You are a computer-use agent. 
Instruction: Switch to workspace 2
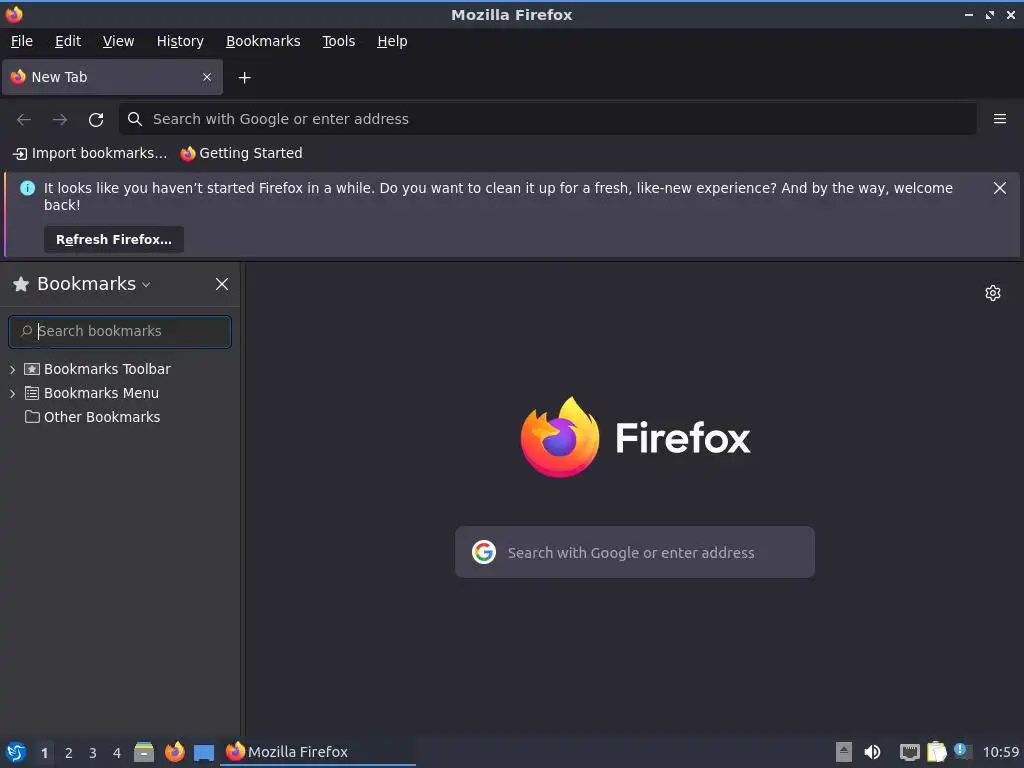coord(69,753)
